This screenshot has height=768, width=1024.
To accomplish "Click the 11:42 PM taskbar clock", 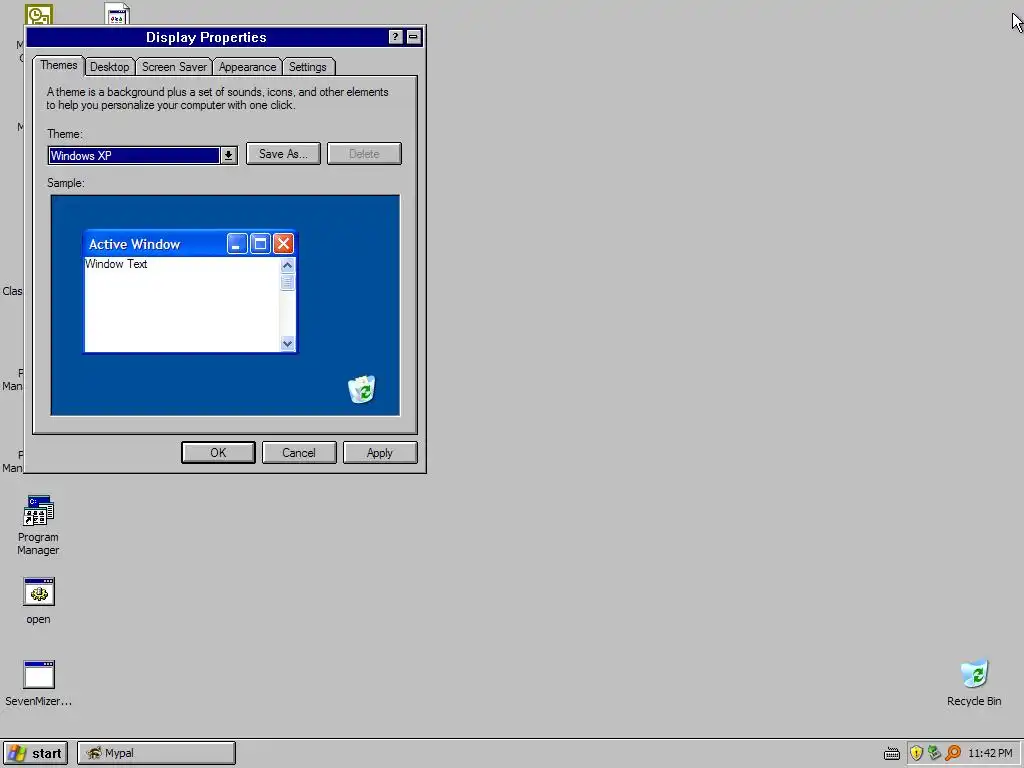I will [991, 754].
